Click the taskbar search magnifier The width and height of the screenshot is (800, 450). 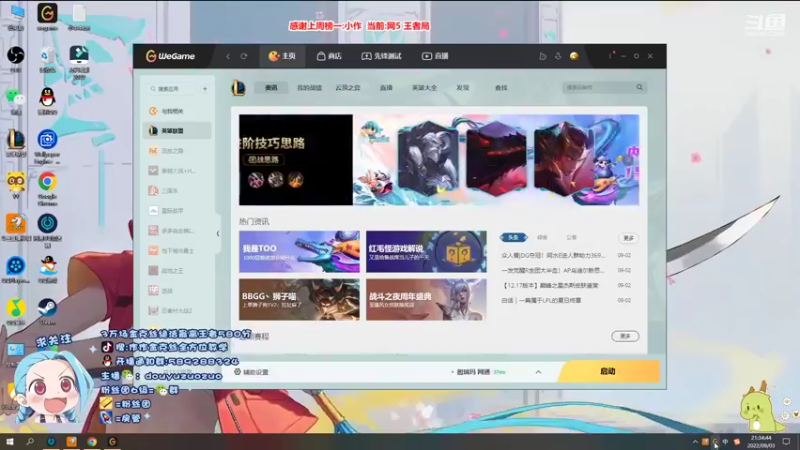30,441
